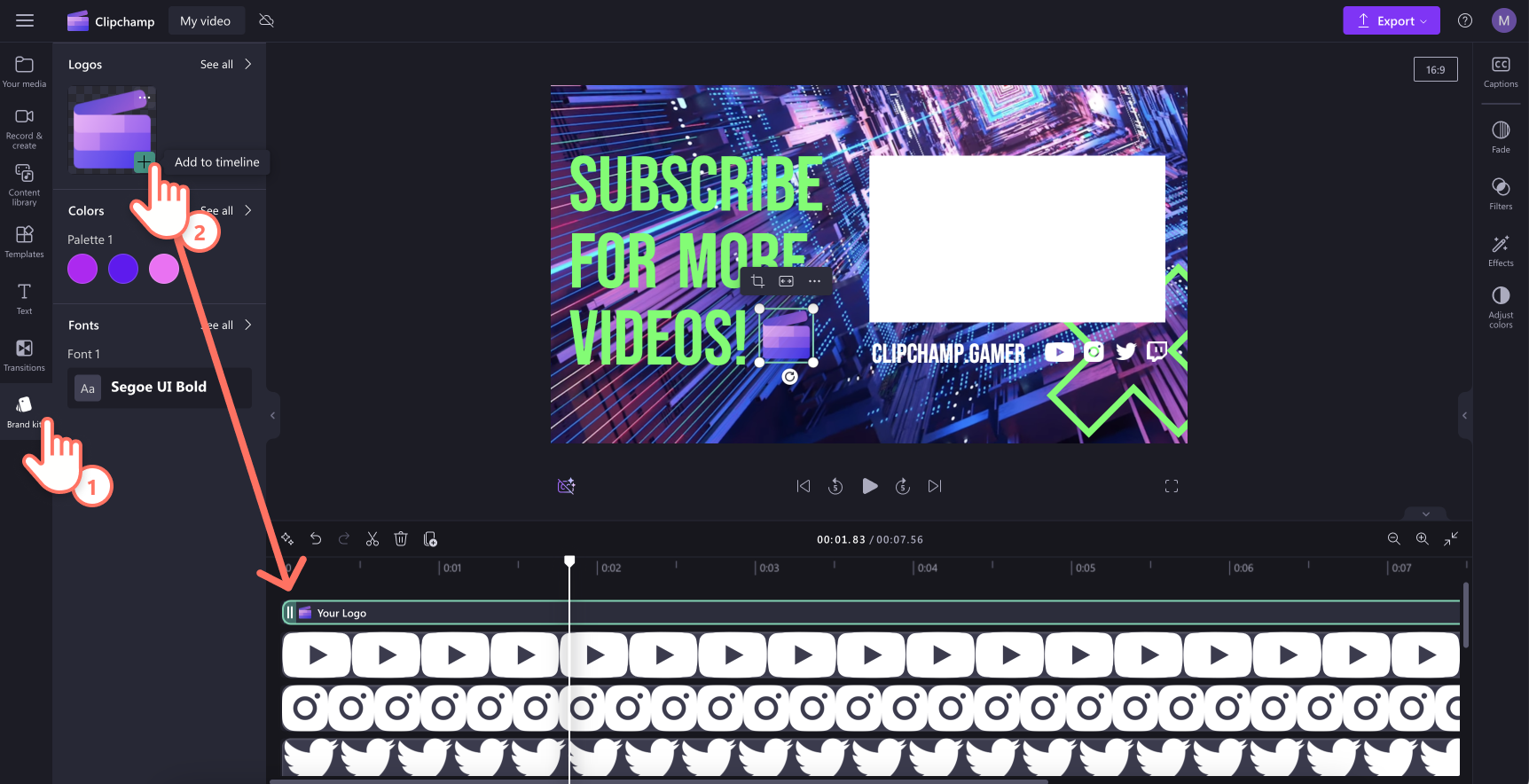The height and width of the screenshot is (784, 1529).
Task: Click the My video title field
Action: pos(206,20)
